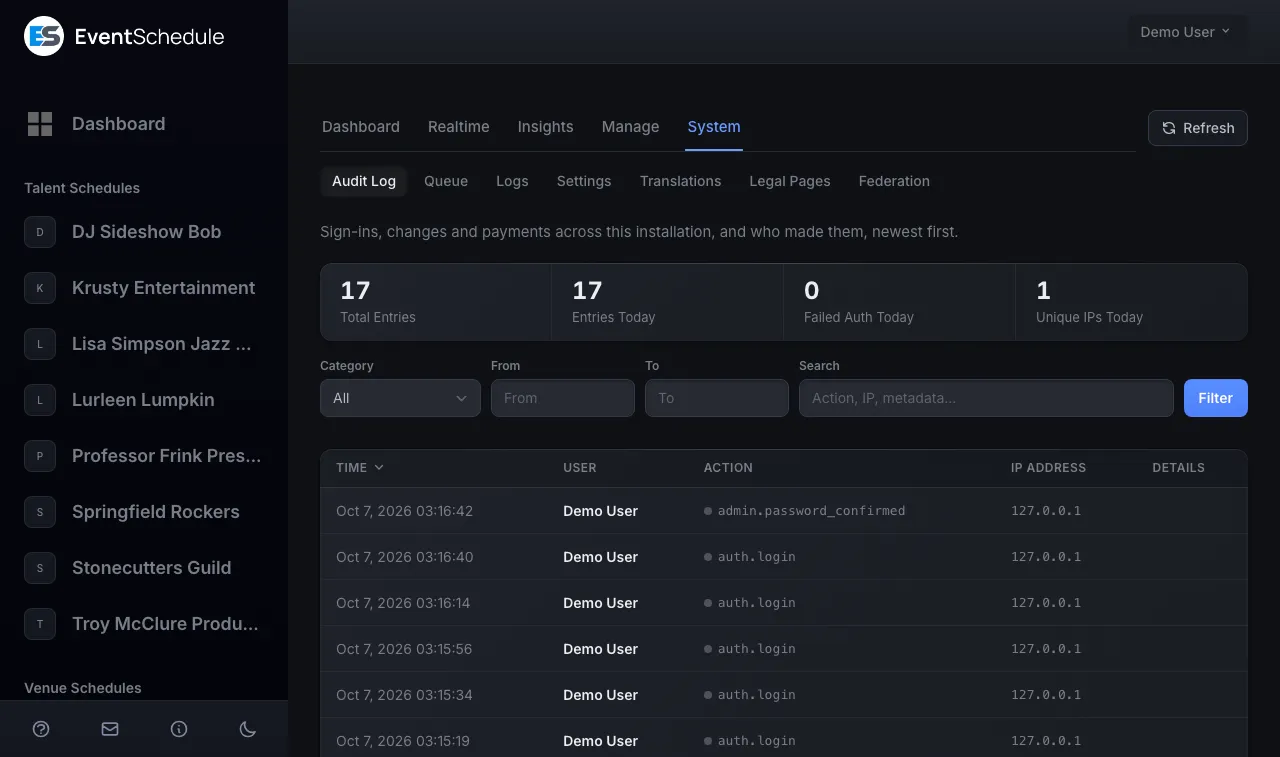Viewport: 1280px width, 757px height.
Task: Open the Settings sub-tab
Action: point(584,181)
